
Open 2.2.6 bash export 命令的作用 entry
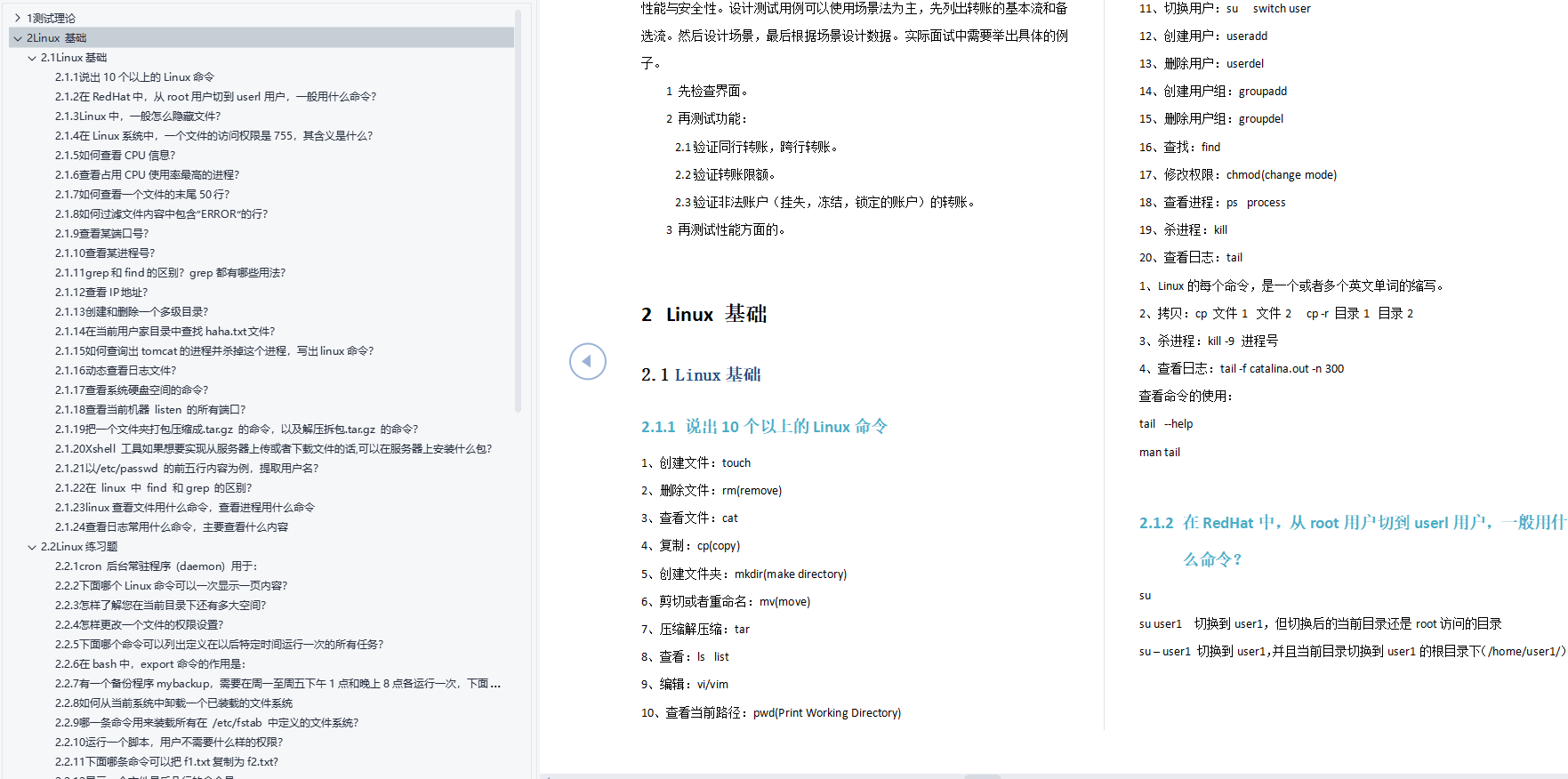[x=149, y=663]
